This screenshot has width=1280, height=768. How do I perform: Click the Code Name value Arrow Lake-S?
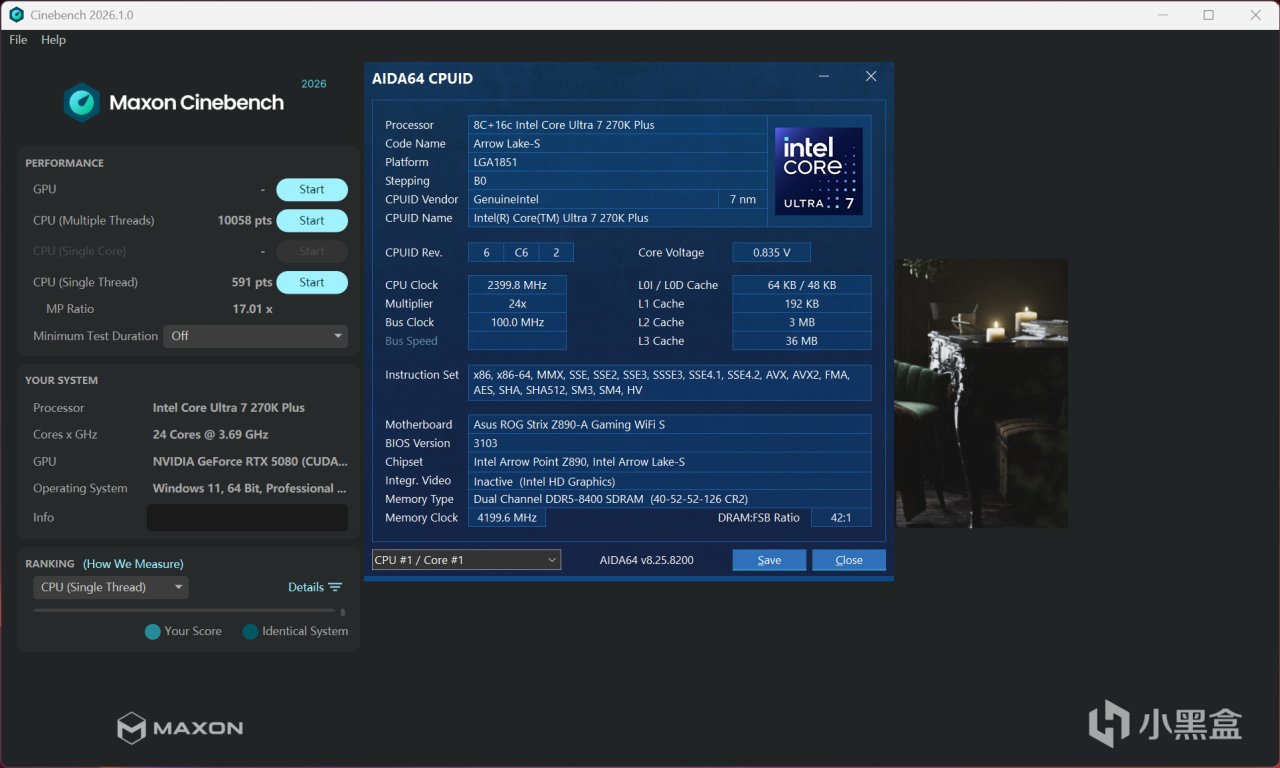[x=617, y=143]
